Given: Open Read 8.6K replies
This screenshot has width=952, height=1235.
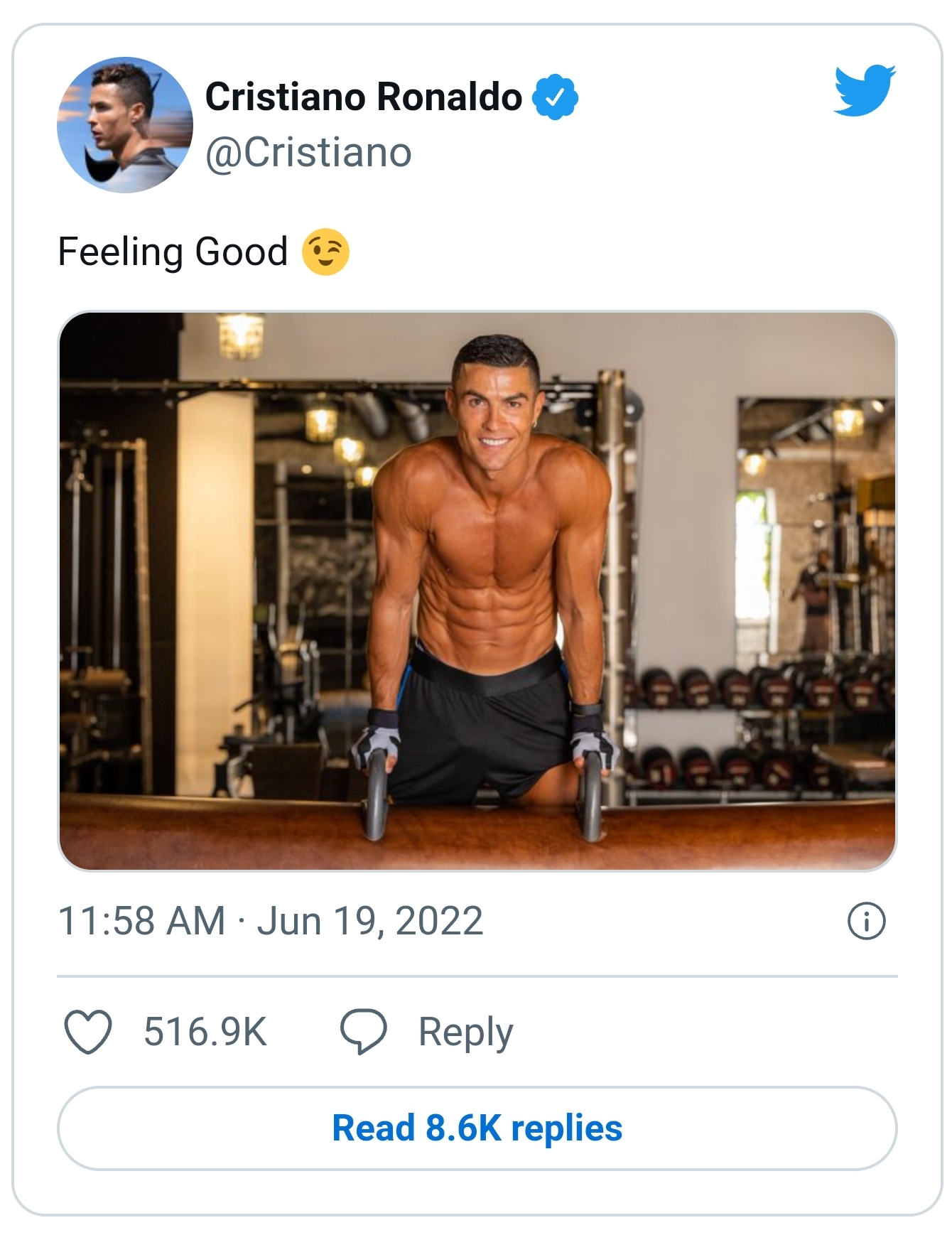Looking at the screenshot, I should pyautogui.click(x=477, y=1128).
